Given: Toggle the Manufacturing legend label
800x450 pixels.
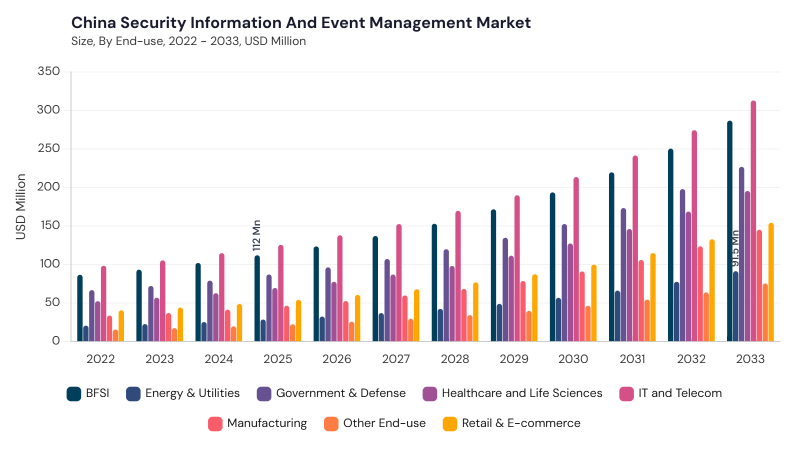Looking at the screenshot, I should [267, 423].
